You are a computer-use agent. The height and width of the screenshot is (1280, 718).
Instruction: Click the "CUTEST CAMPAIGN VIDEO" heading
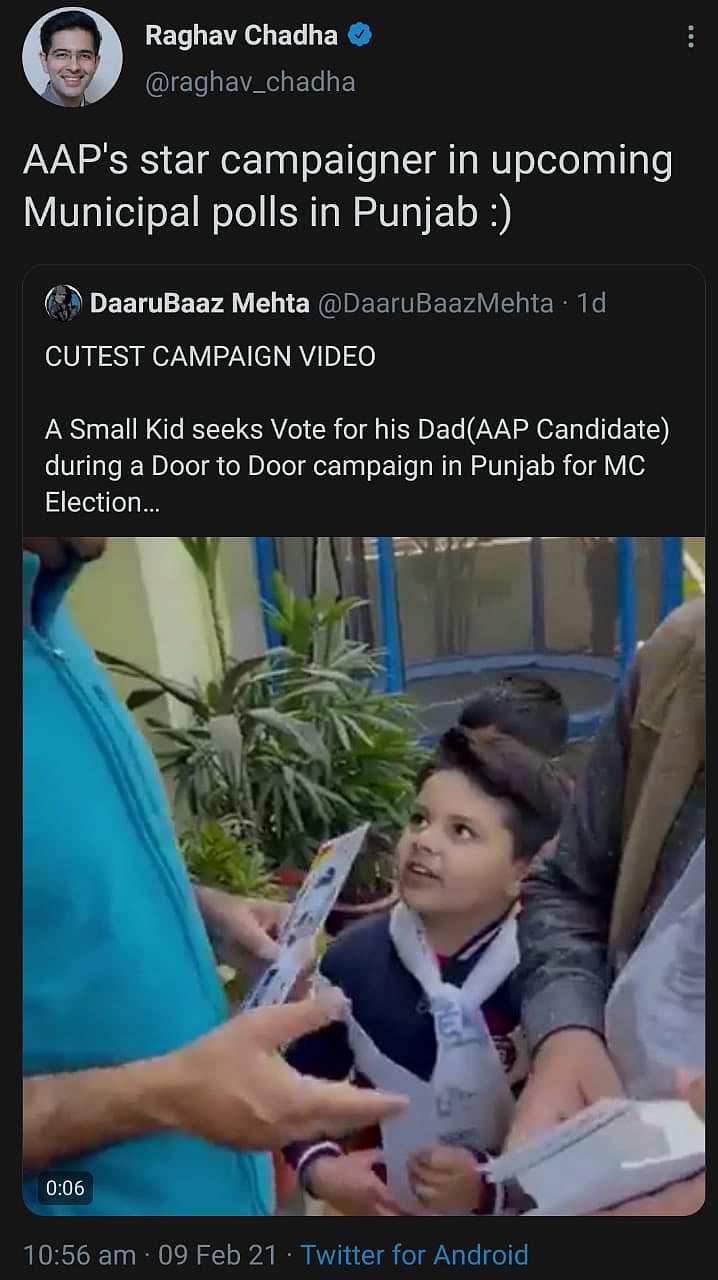tap(210, 357)
